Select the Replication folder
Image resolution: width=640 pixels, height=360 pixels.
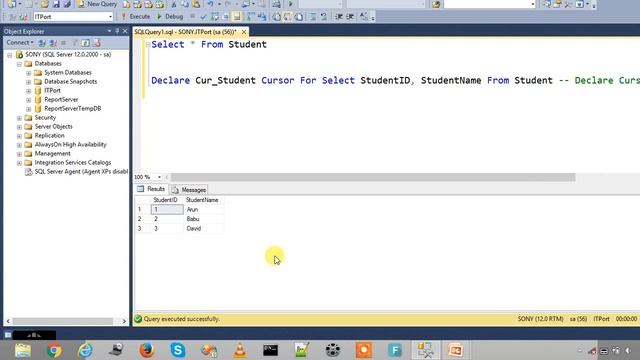click(x=49, y=136)
